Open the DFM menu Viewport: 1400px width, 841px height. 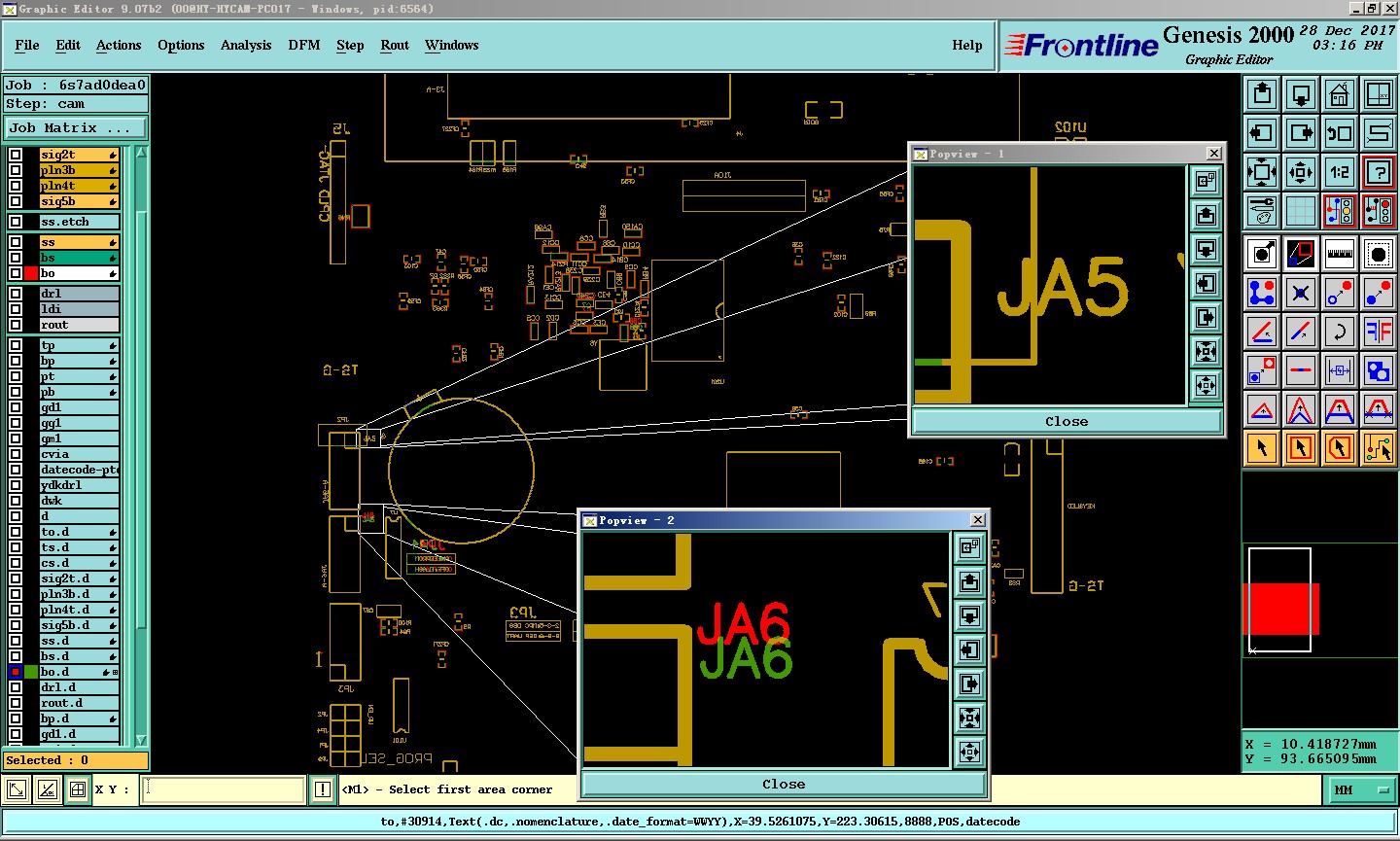pos(304,45)
